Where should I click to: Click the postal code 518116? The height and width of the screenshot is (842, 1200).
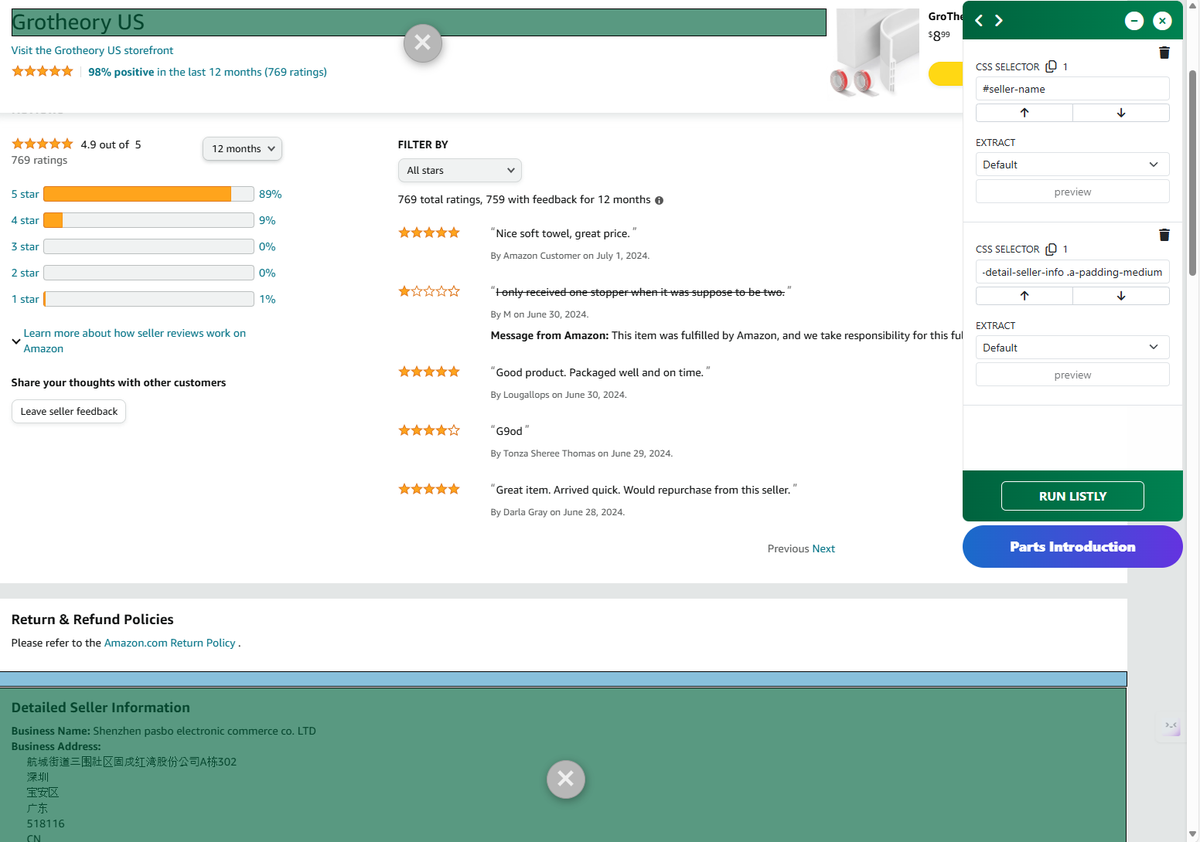(46, 824)
